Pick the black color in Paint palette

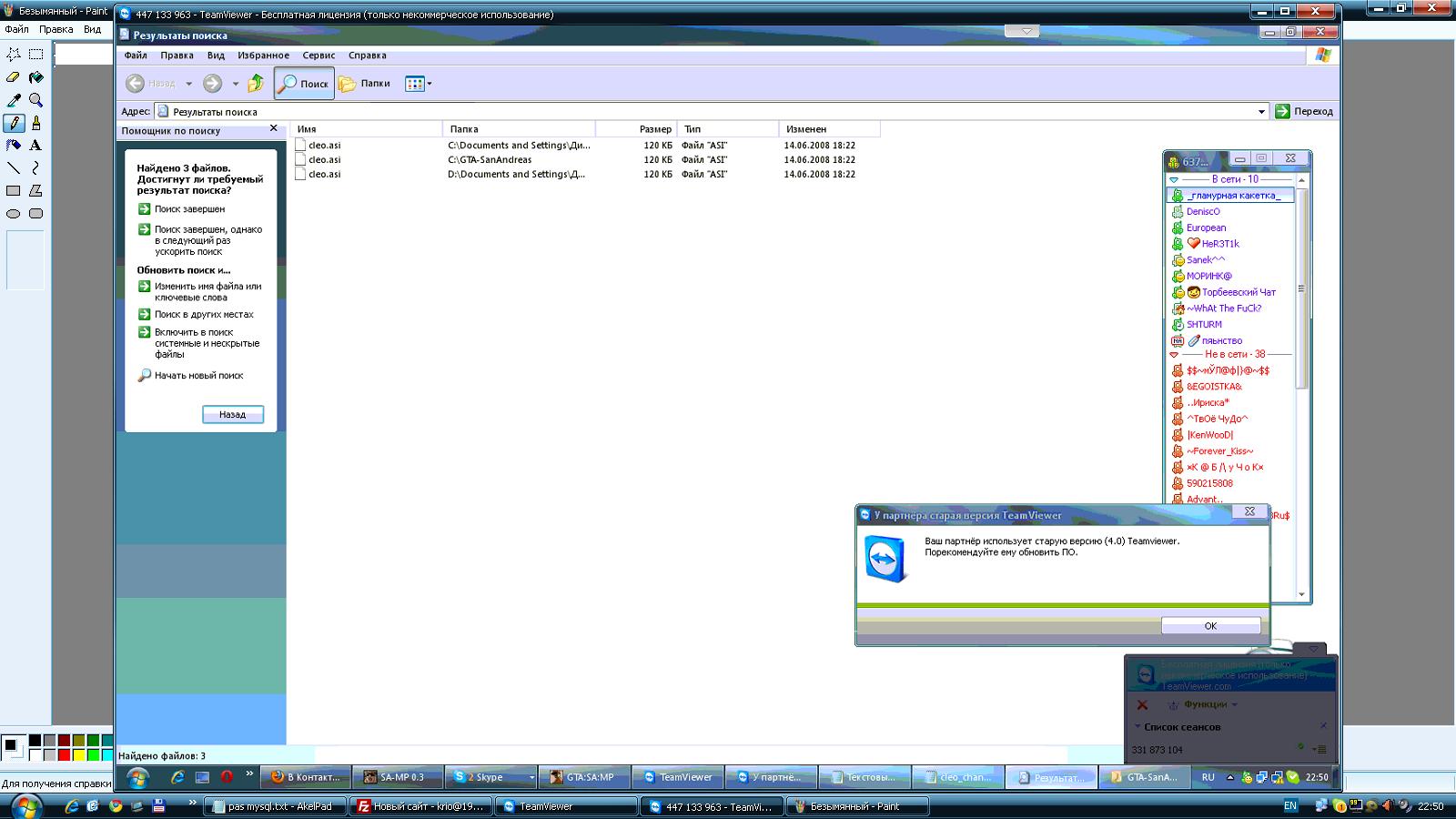click(35, 741)
